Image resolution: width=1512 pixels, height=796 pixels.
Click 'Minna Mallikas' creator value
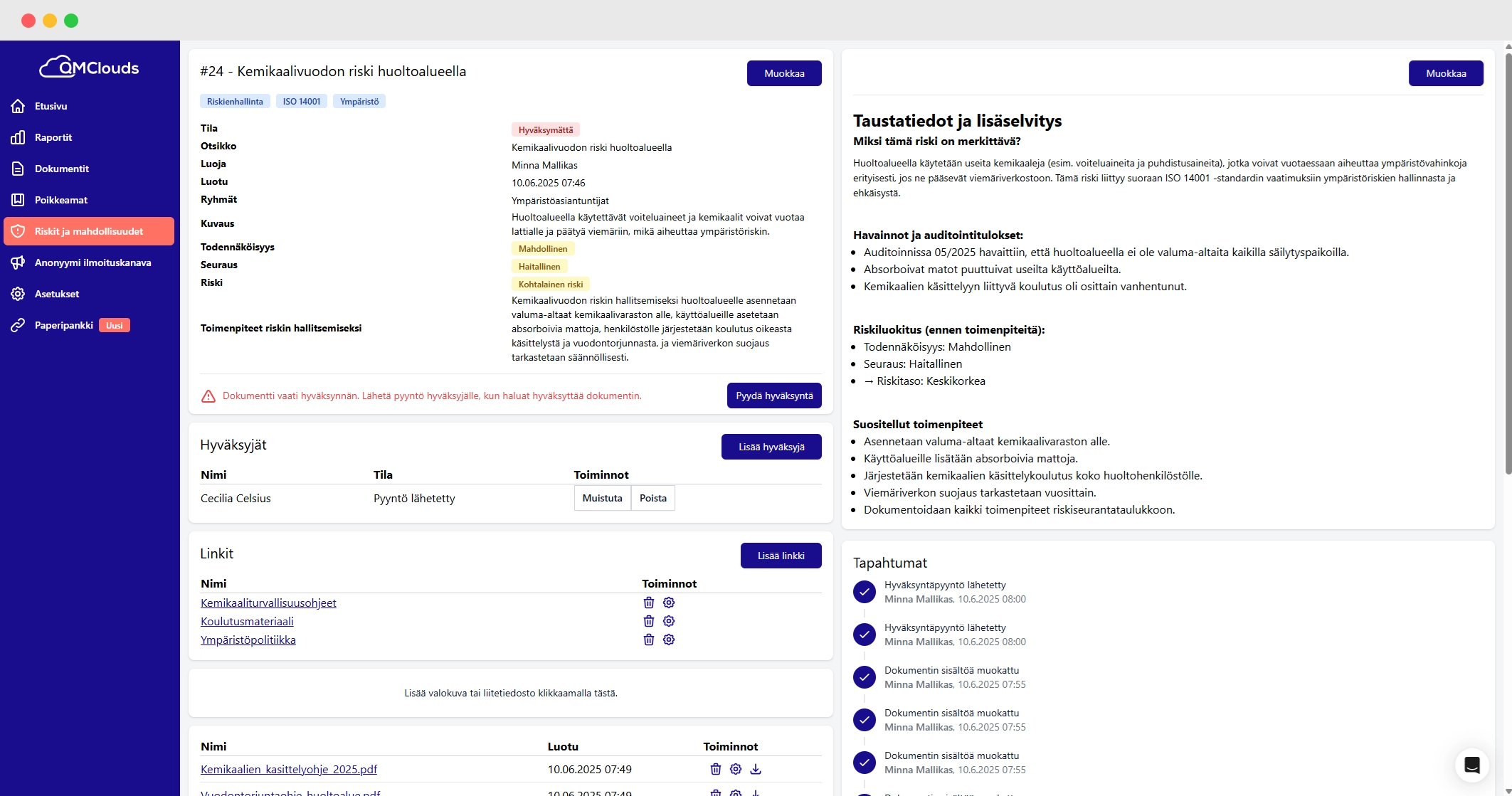pyautogui.click(x=544, y=165)
